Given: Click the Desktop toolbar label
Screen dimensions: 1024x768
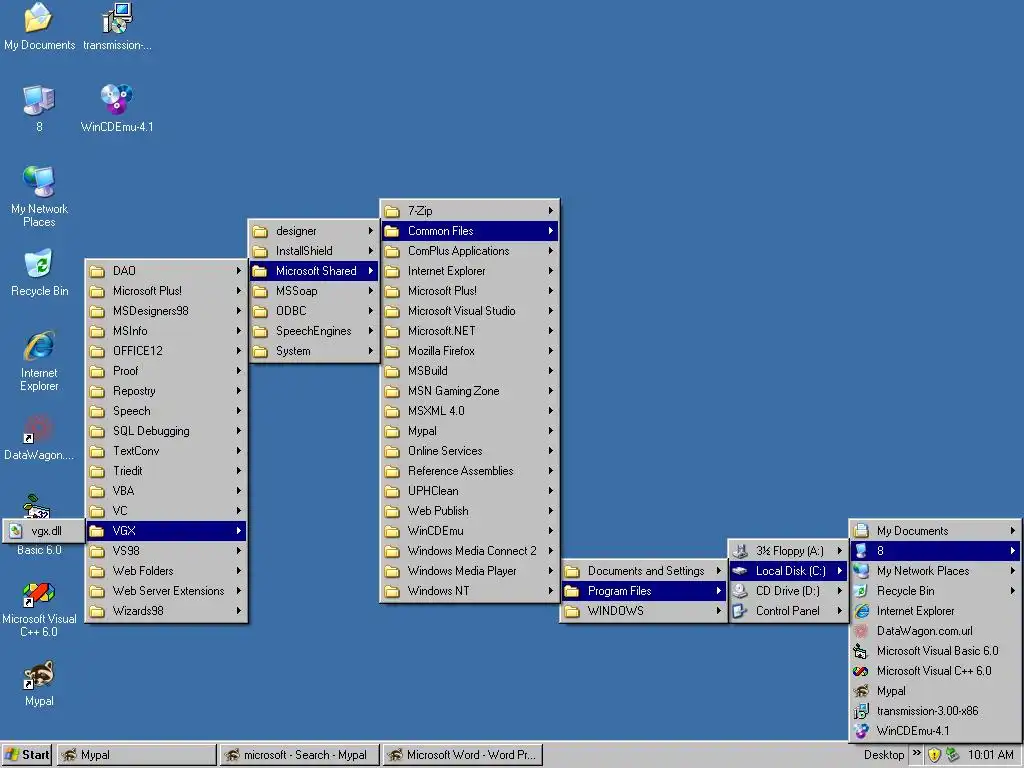Looking at the screenshot, I should 884,755.
